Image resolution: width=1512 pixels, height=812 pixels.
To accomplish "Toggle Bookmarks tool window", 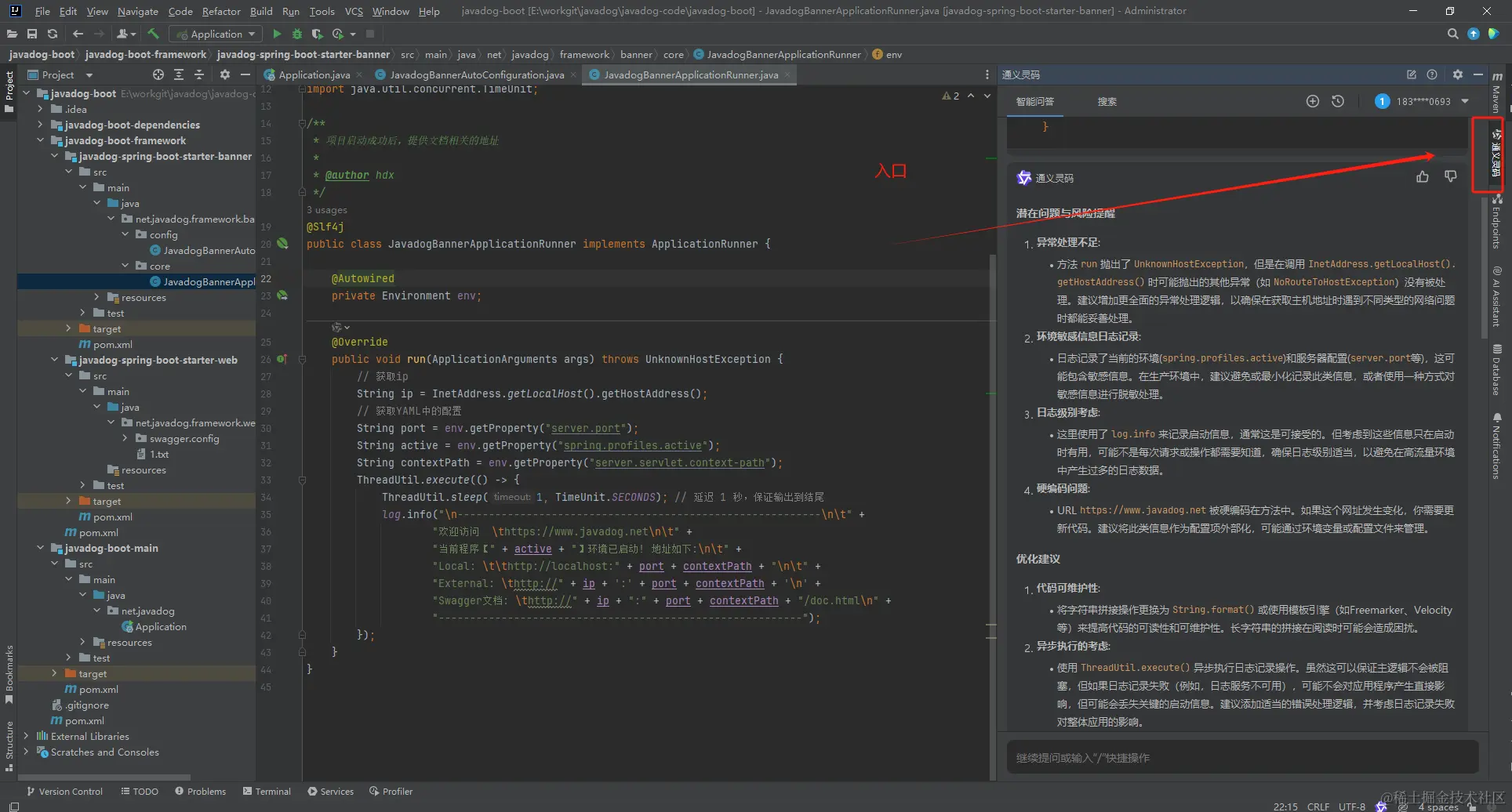I will (x=9, y=674).
